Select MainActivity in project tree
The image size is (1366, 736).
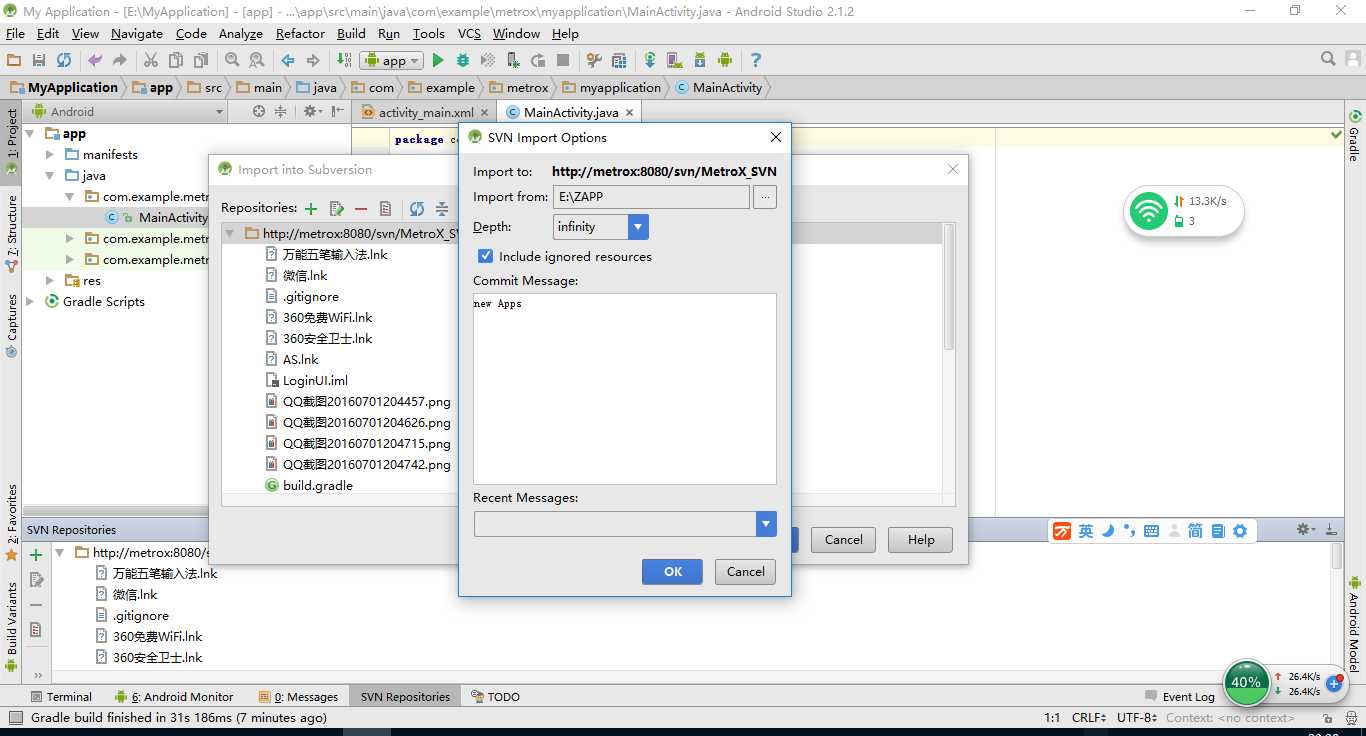[x=172, y=217]
